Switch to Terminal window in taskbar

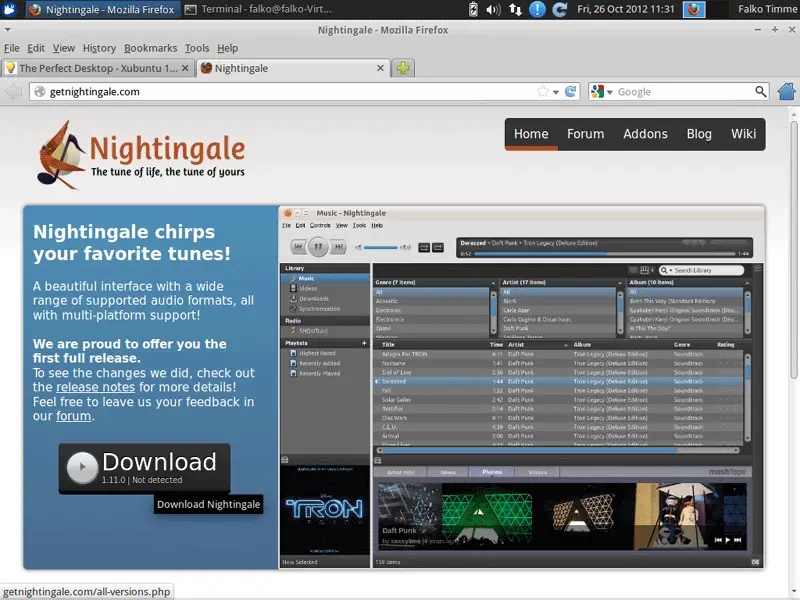coord(259,9)
